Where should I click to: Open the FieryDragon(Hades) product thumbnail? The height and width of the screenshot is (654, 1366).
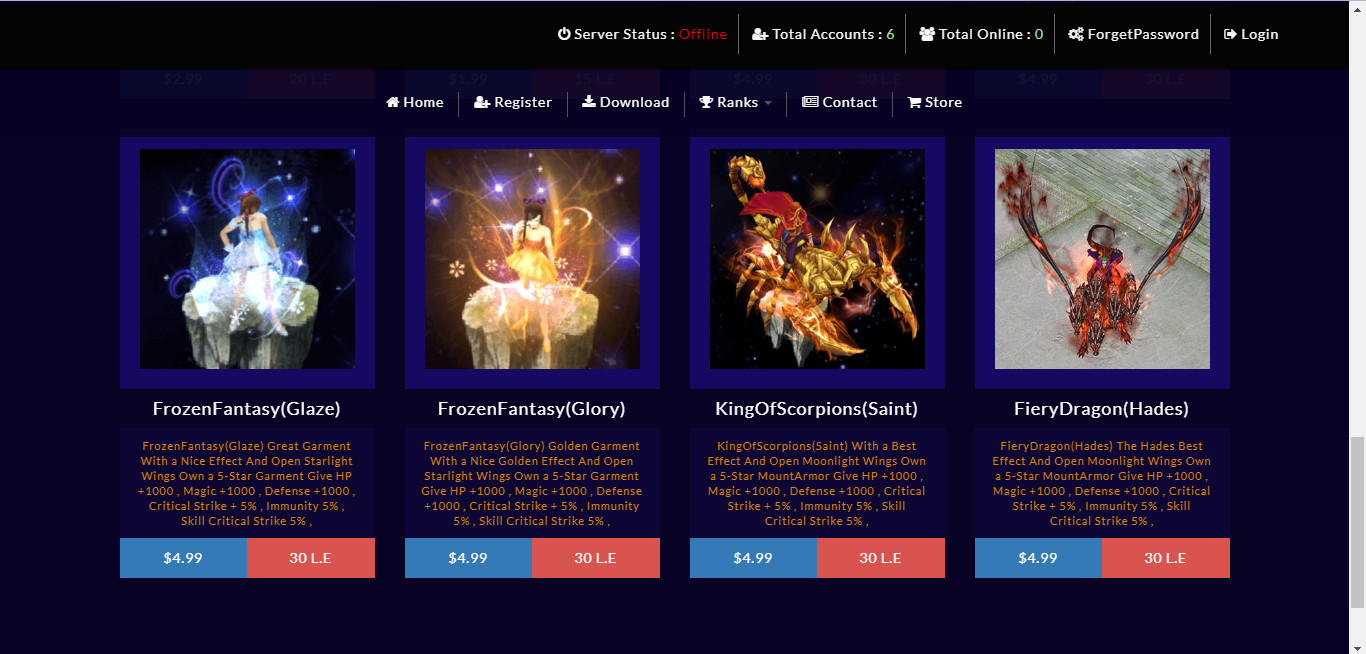[x=1102, y=259]
